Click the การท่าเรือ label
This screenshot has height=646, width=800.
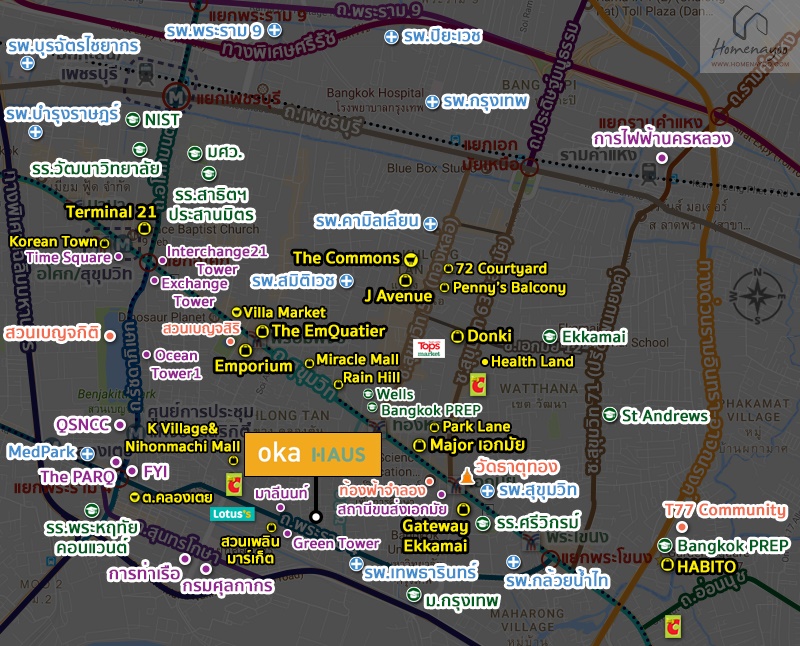click(144, 574)
